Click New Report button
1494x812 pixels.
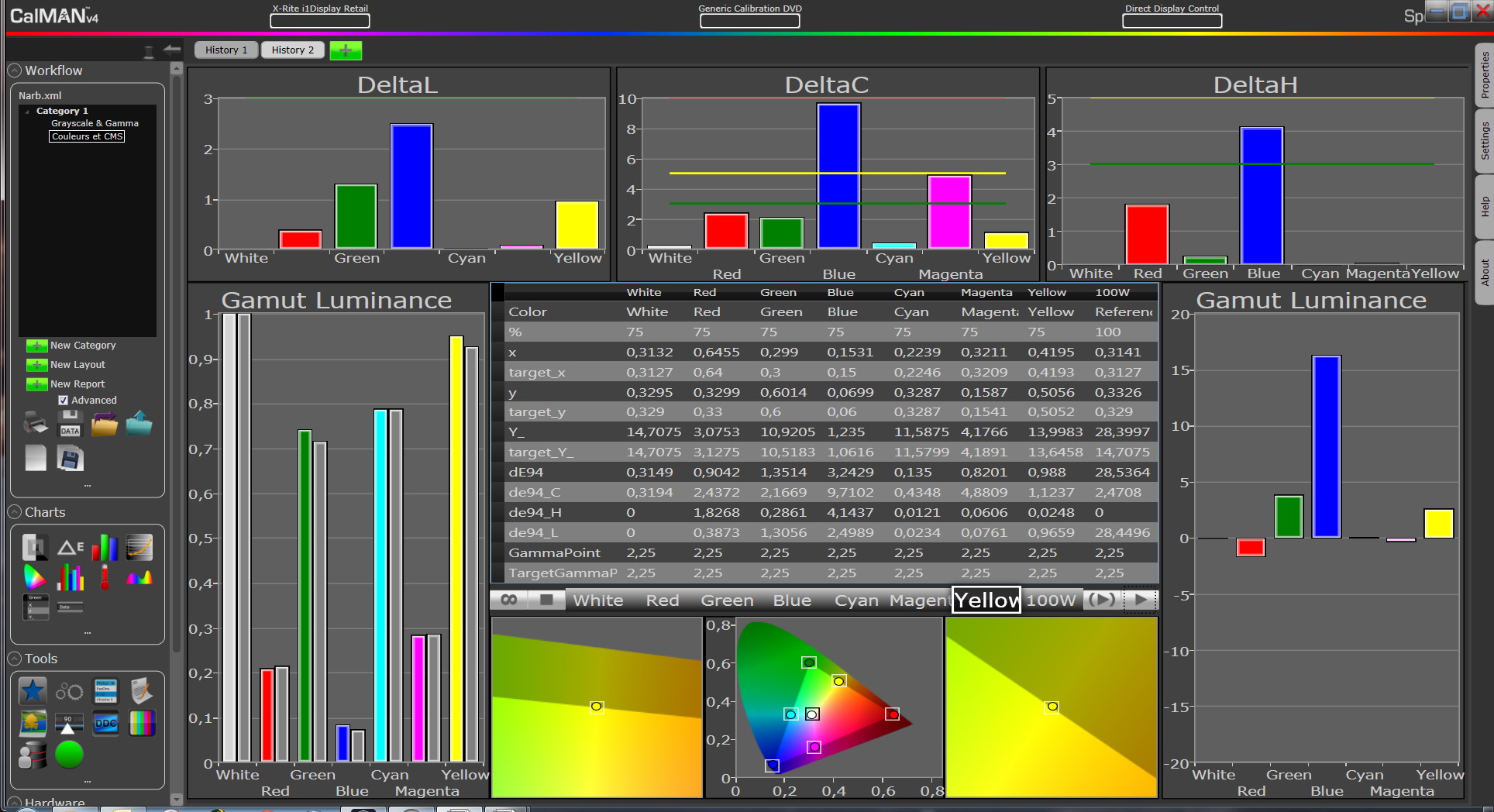pos(66,384)
